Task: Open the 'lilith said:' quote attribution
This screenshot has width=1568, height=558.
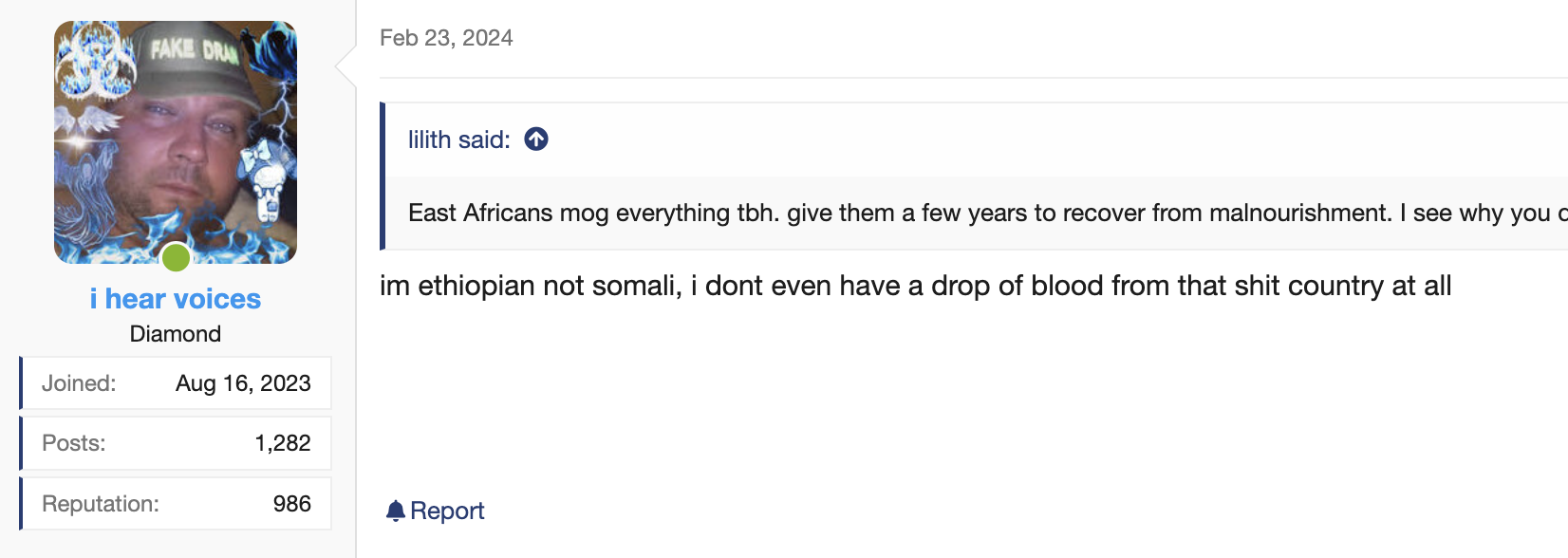Action: point(459,139)
